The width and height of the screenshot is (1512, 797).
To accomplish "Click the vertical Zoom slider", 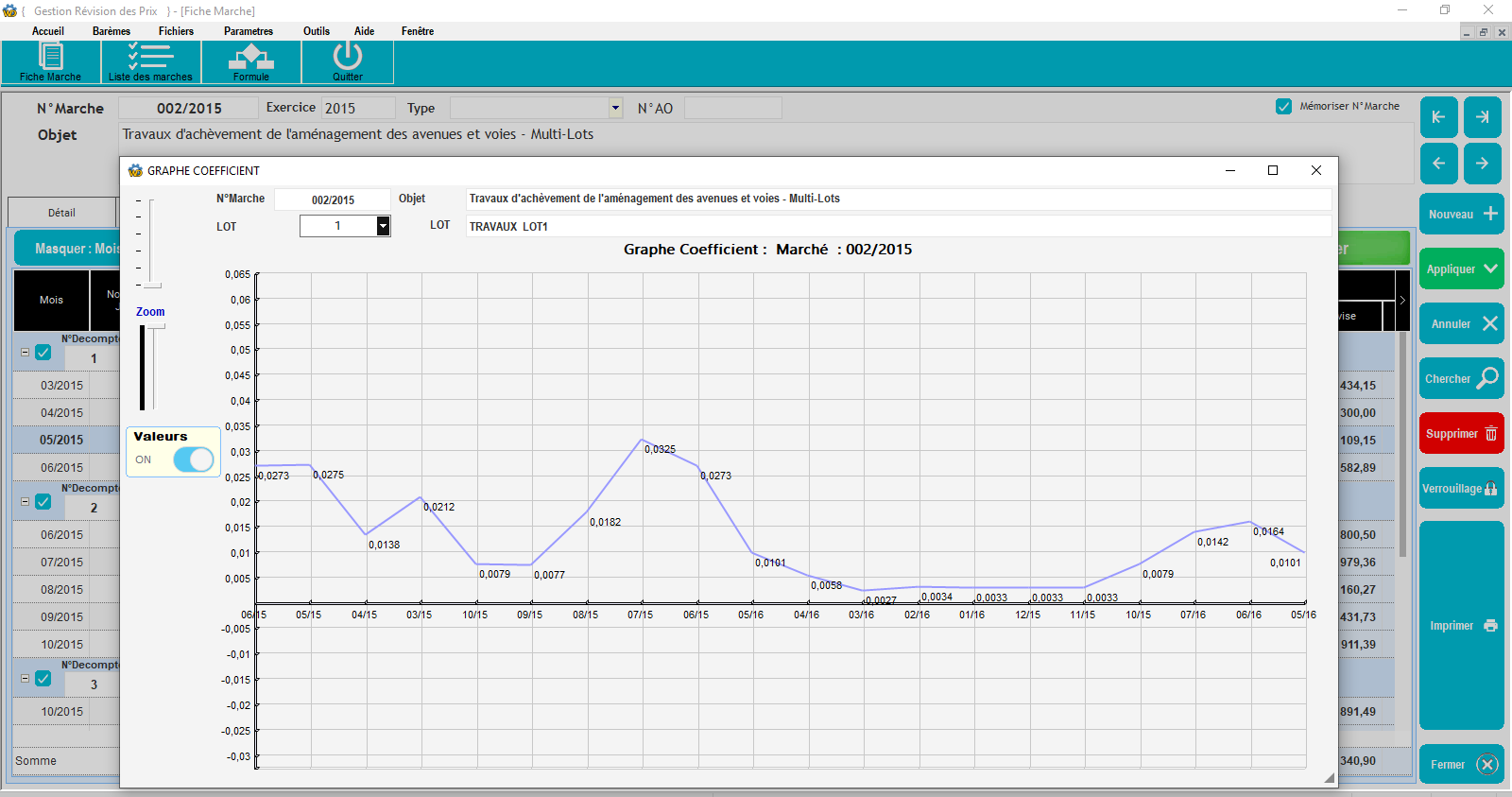I will pyautogui.click(x=156, y=367).
